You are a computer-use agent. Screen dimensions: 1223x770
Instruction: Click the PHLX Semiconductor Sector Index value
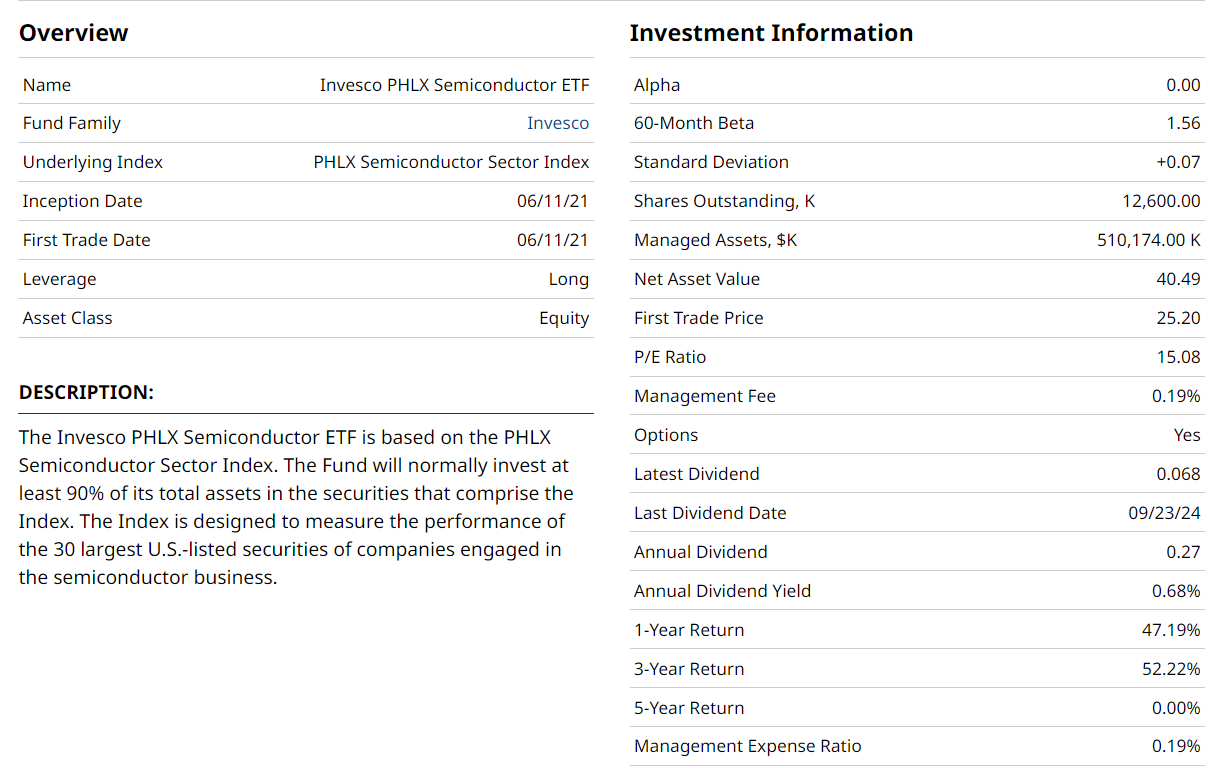coord(451,162)
